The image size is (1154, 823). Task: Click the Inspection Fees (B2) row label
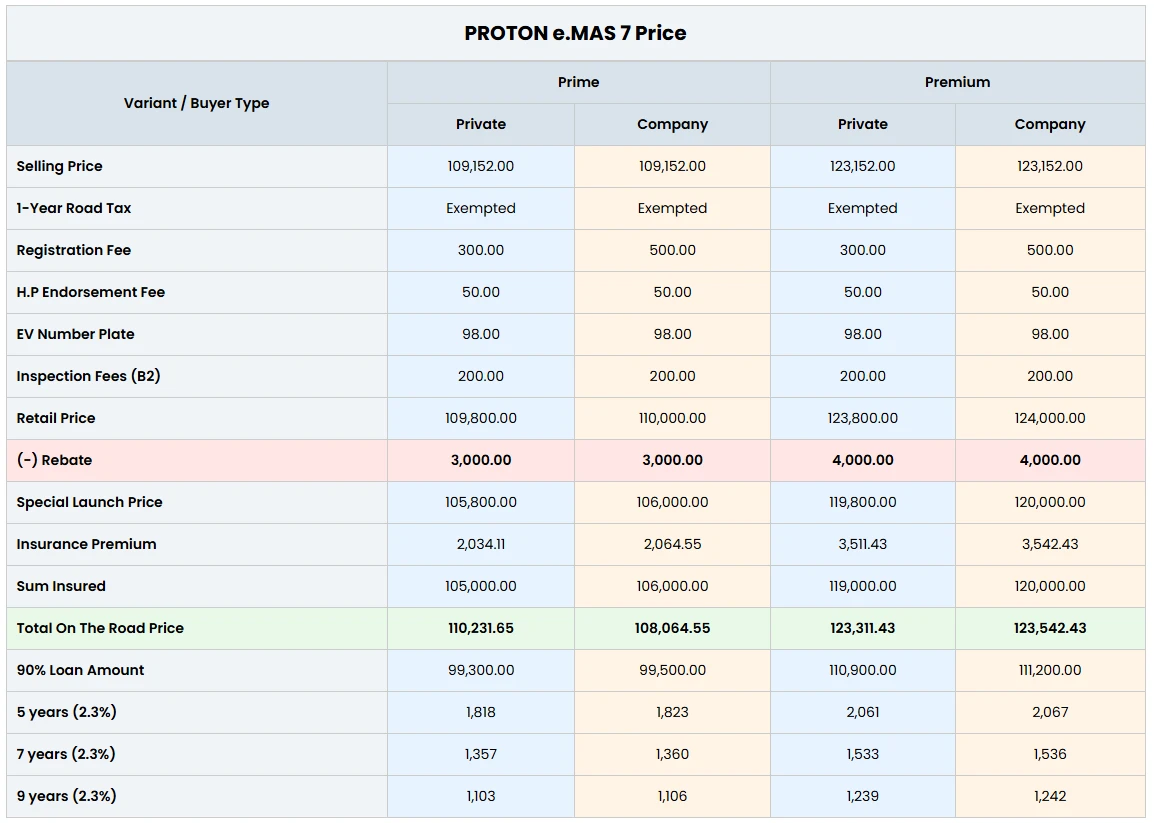(87, 376)
